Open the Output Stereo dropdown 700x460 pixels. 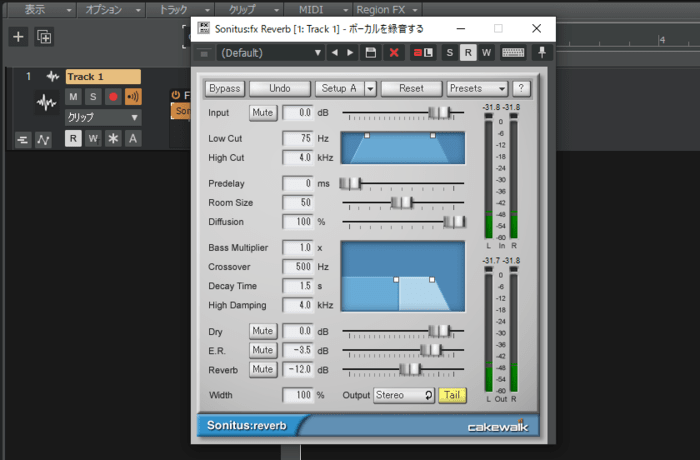tap(404, 395)
